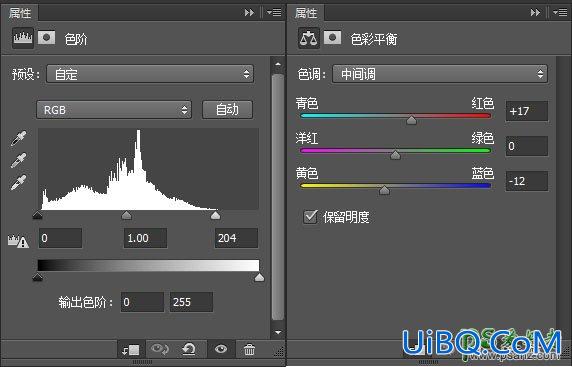Click magenta-green value field 0
The height and width of the screenshot is (367, 572).
527,146
